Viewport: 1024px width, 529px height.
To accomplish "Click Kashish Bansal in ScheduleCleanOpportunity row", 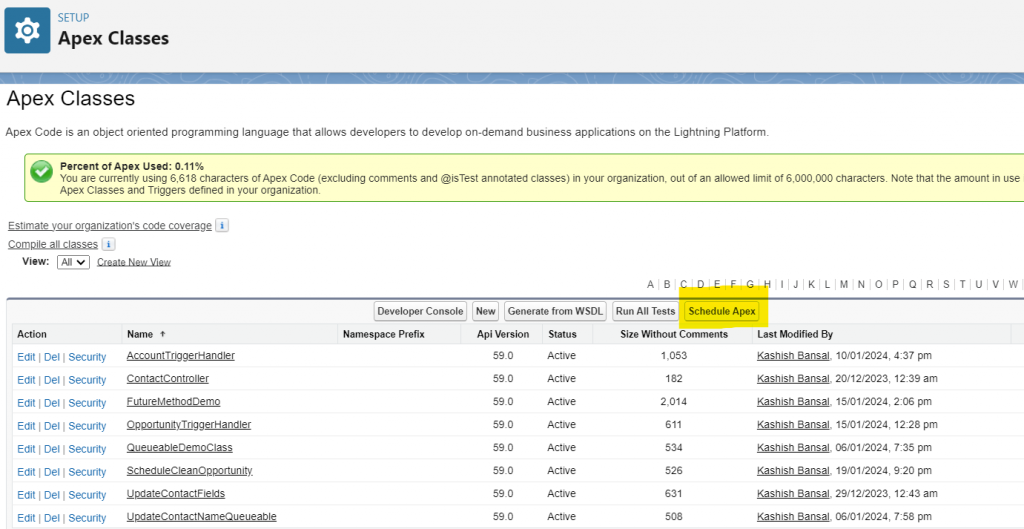I will [793, 470].
